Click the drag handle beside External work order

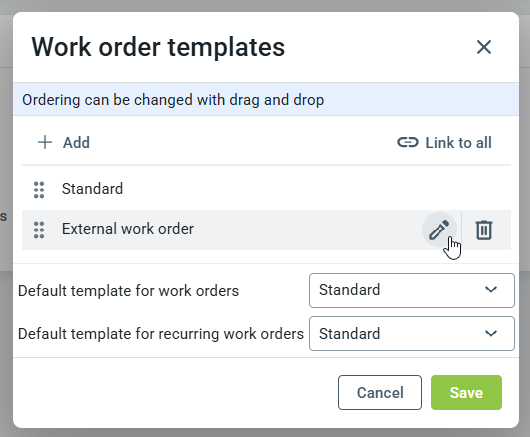tap(39, 230)
